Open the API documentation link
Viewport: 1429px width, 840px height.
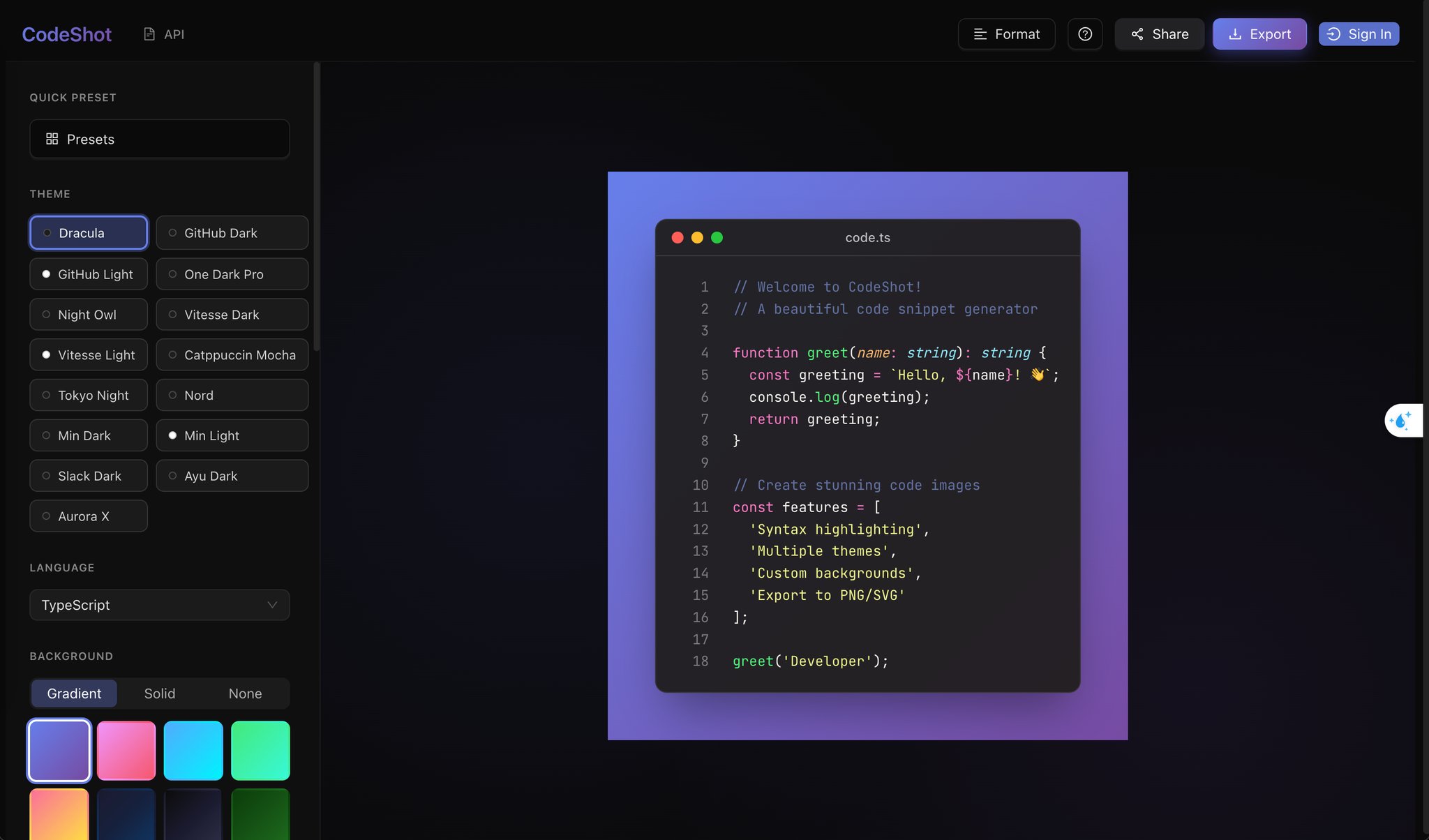click(164, 34)
